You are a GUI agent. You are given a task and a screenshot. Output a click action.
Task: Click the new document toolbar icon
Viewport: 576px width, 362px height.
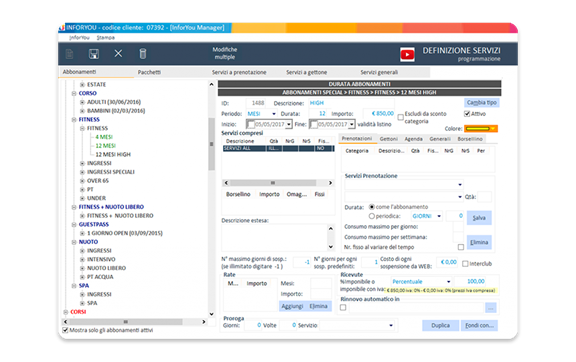(69, 54)
